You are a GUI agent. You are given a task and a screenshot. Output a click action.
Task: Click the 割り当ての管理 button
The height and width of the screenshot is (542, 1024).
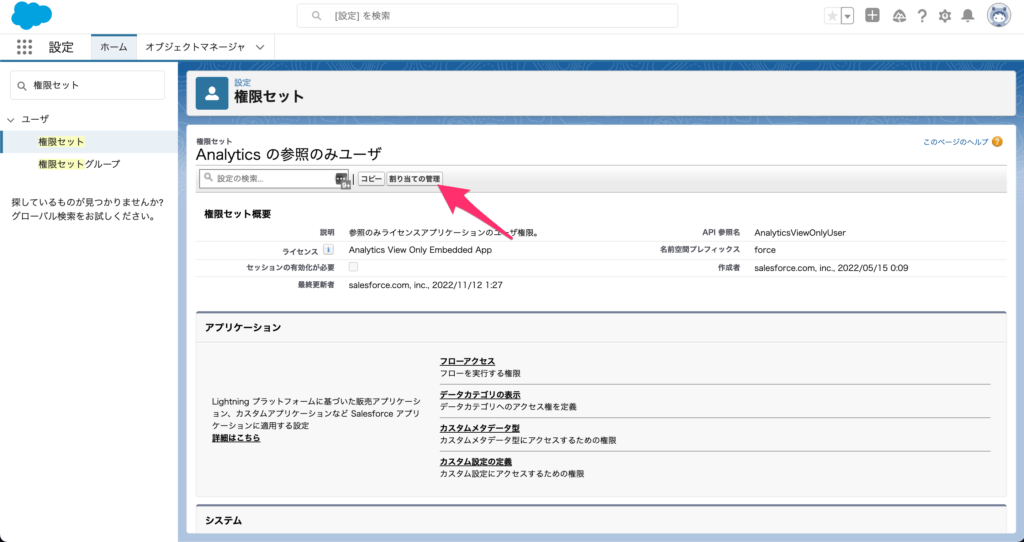point(414,179)
